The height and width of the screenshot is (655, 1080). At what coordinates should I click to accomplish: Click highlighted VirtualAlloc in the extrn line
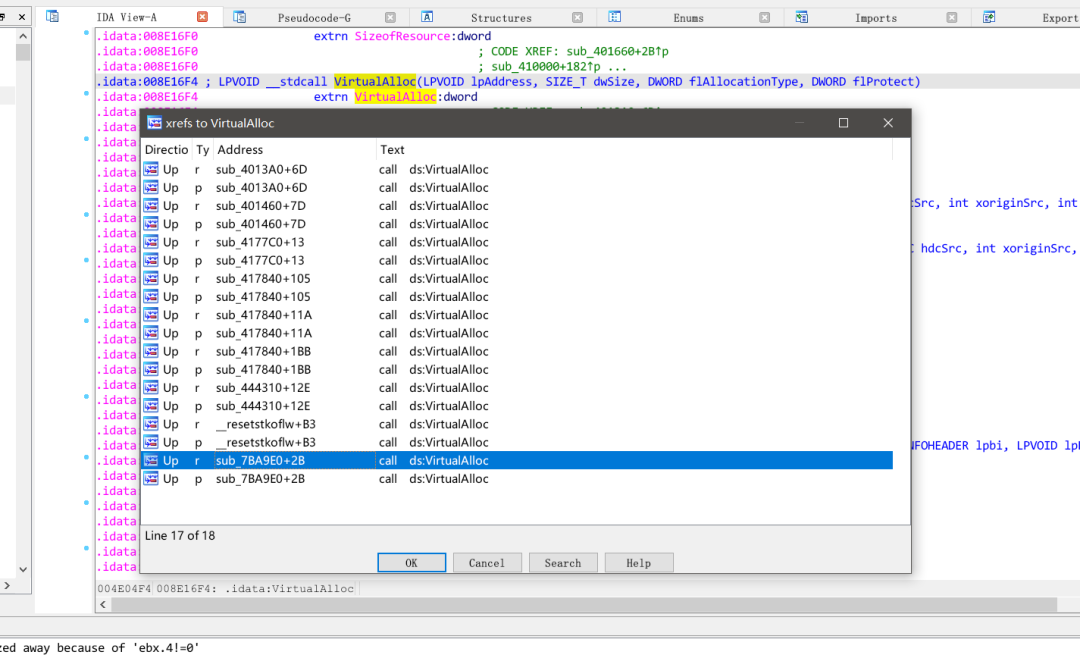(x=395, y=97)
